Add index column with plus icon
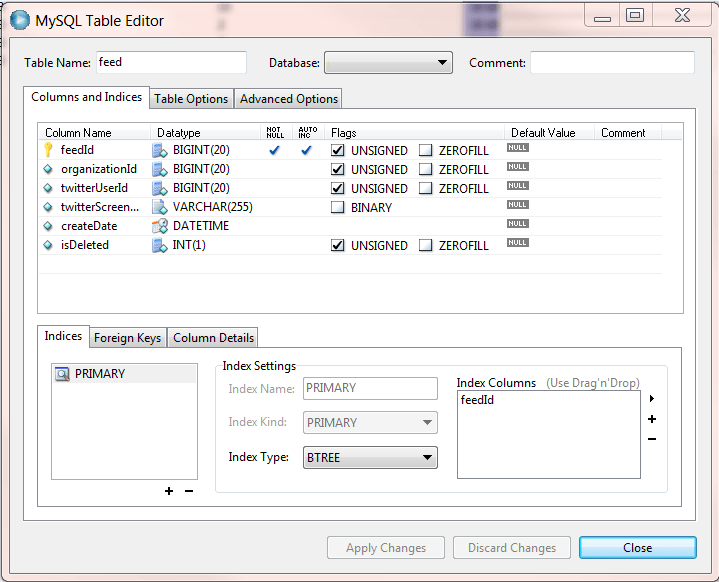The image size is (719, 582). click(x=652, y=419)
